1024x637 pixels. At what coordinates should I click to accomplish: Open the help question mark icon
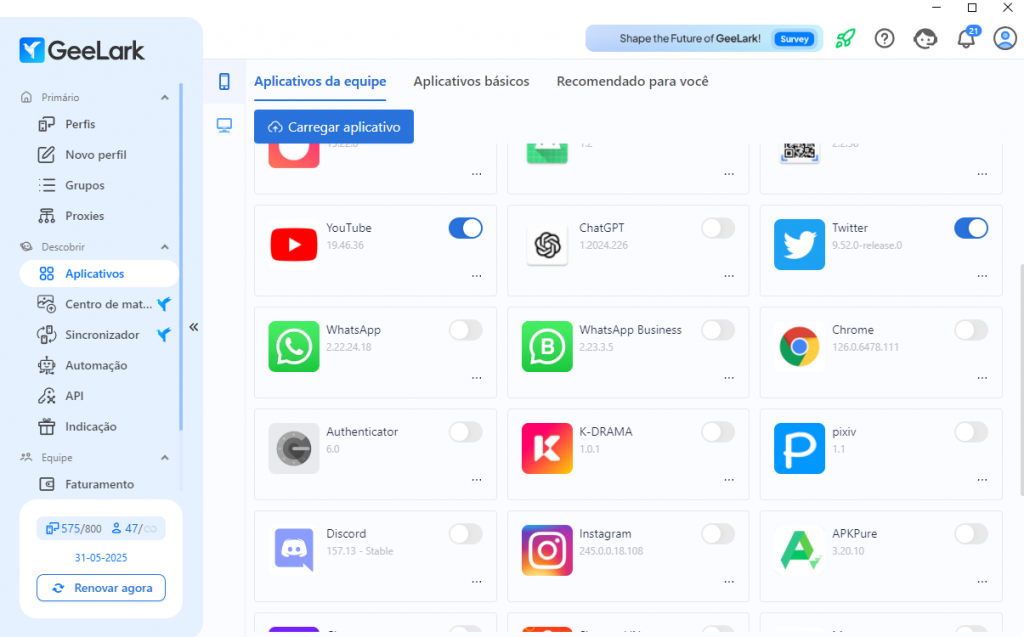884,39
